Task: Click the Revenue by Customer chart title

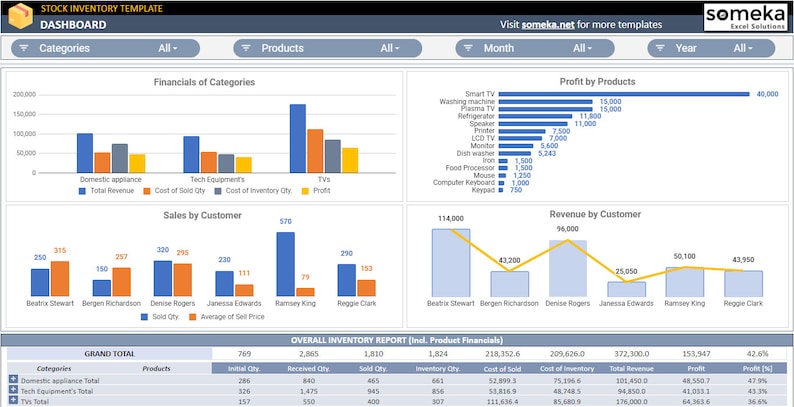Action: coord(596,214)
